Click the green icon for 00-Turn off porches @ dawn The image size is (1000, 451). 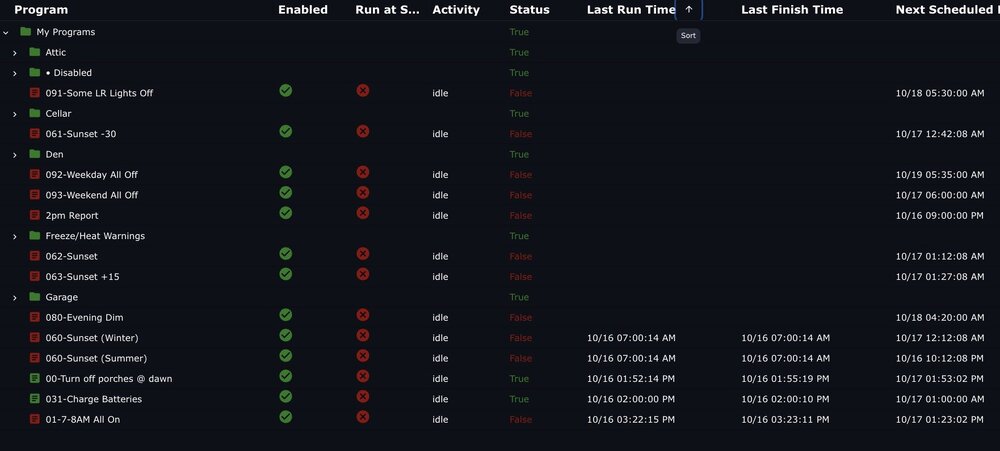click(34, 379)
